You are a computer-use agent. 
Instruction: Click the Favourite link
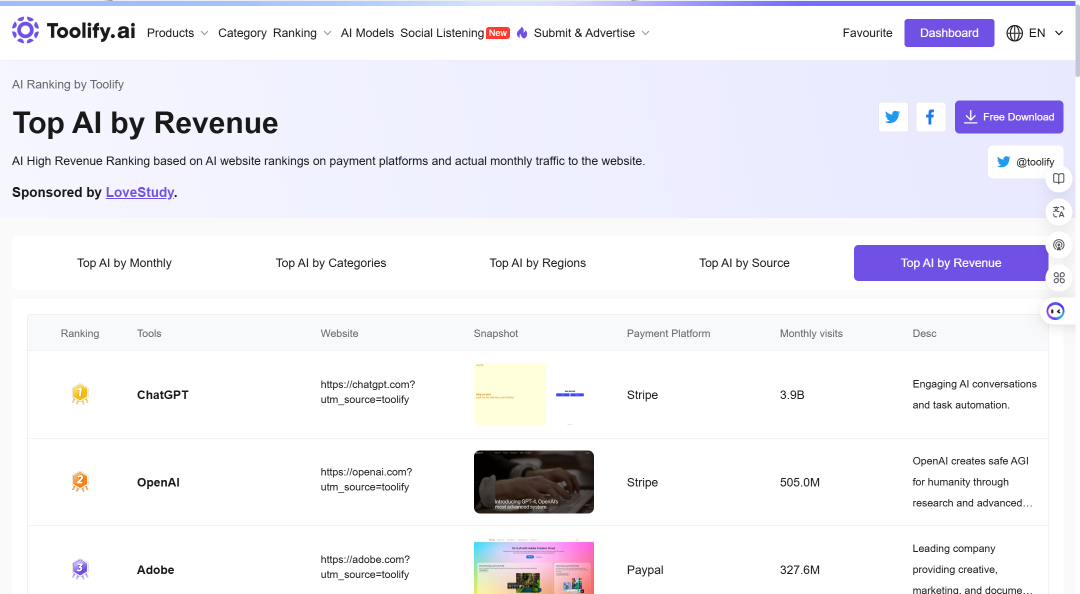(x=867, y=33)
